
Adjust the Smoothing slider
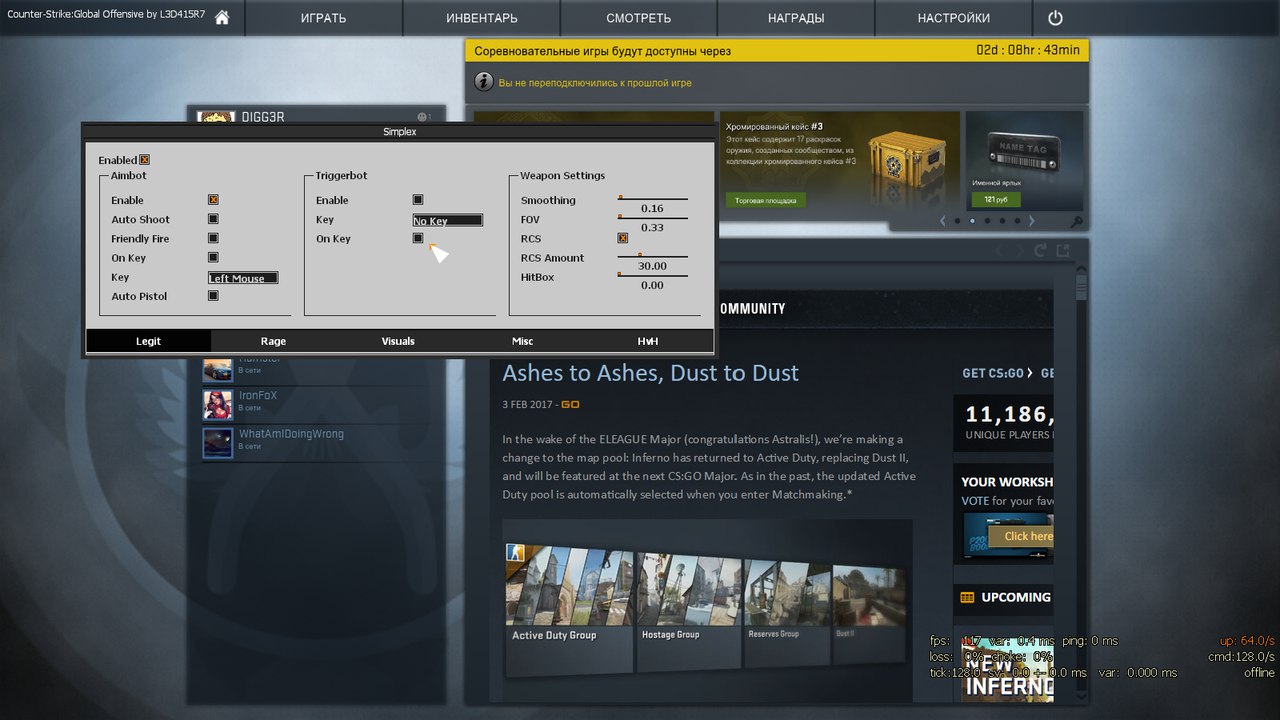[652, 199]
